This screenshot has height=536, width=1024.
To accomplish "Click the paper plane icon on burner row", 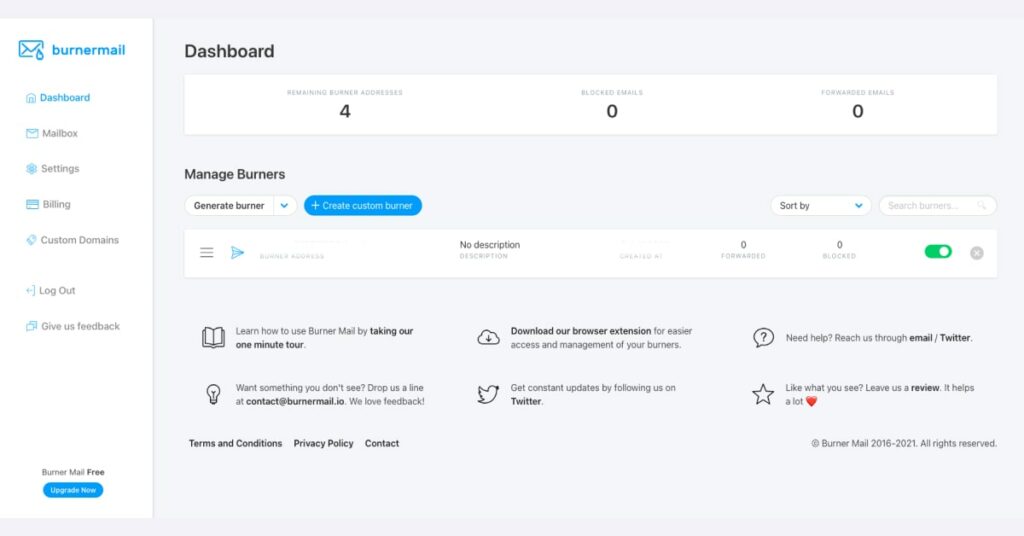I will 237,253.
